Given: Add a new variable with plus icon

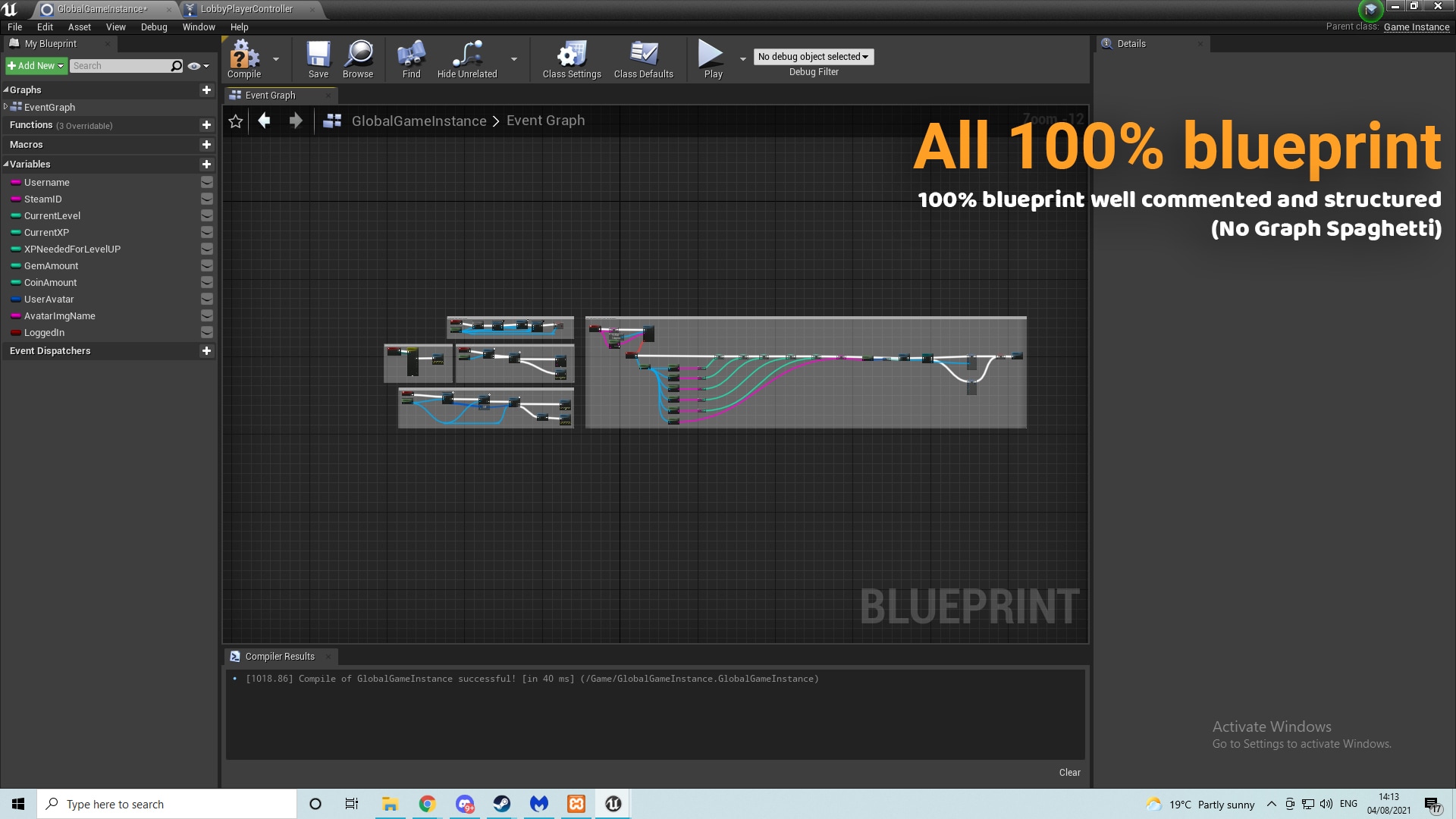Looking at the screenshot, I should 206,165.
